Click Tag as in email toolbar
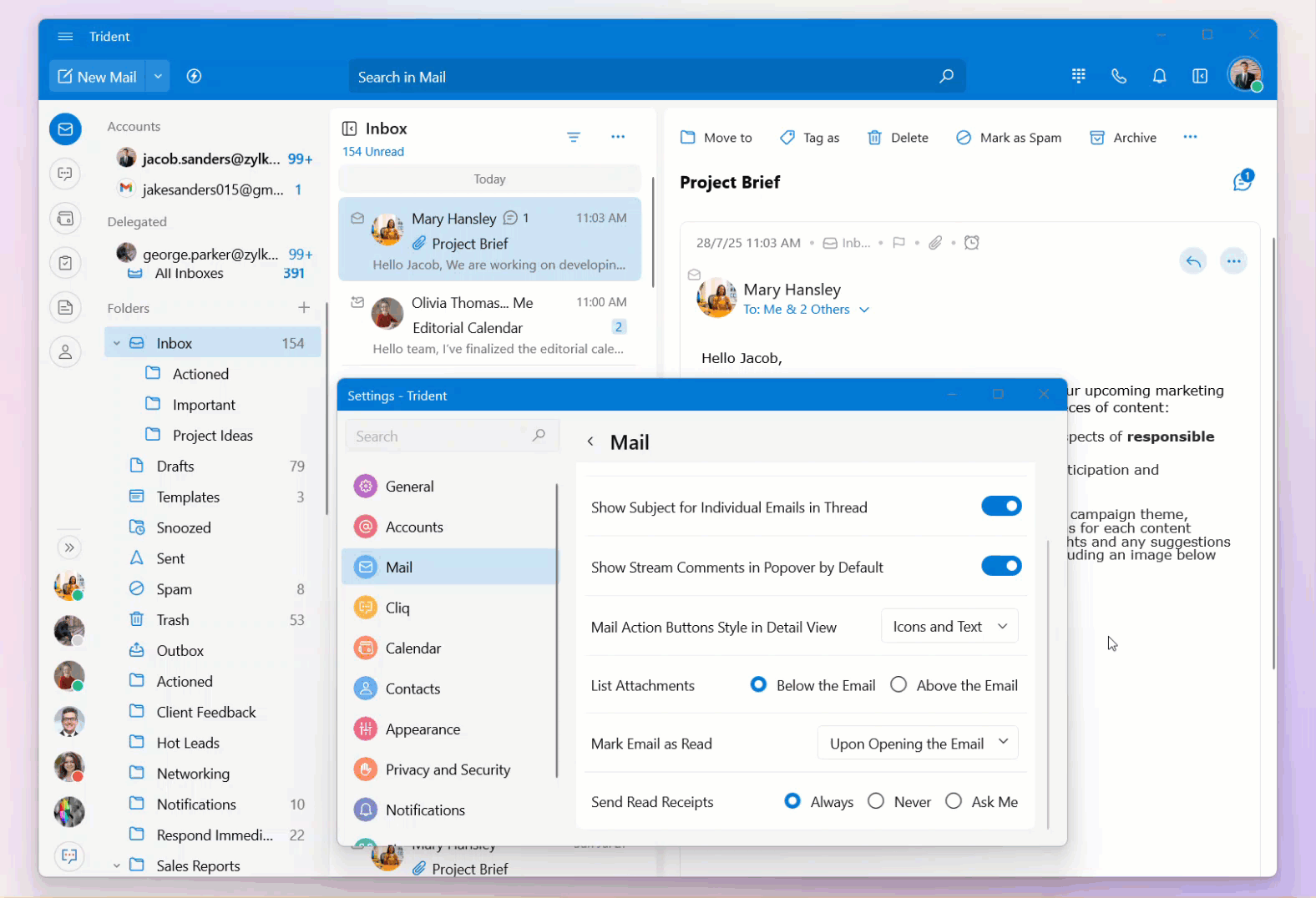The width and height of the screenshot is (1316, 898). 810,138
